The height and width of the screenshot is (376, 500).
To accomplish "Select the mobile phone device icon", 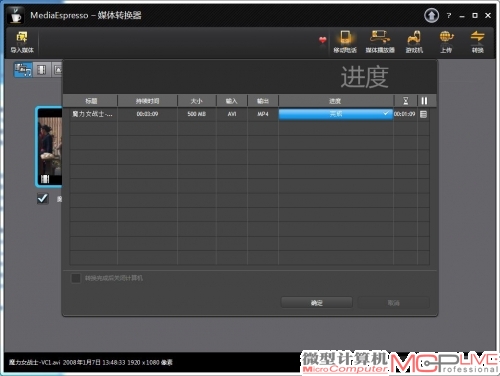I will (345, 42).
